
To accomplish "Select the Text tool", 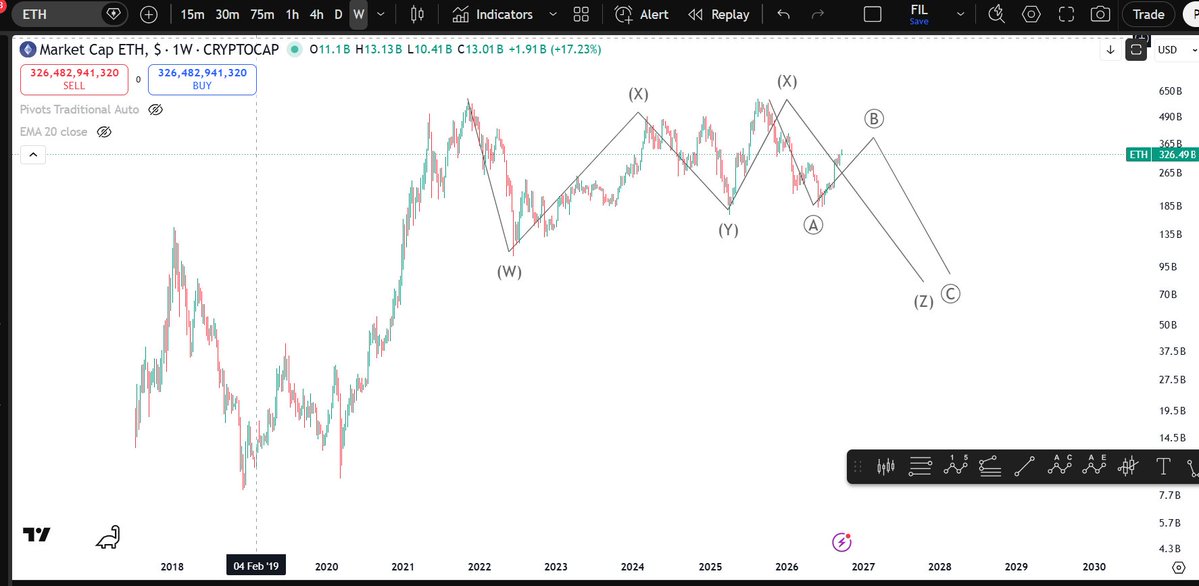I will (1163, 466).
